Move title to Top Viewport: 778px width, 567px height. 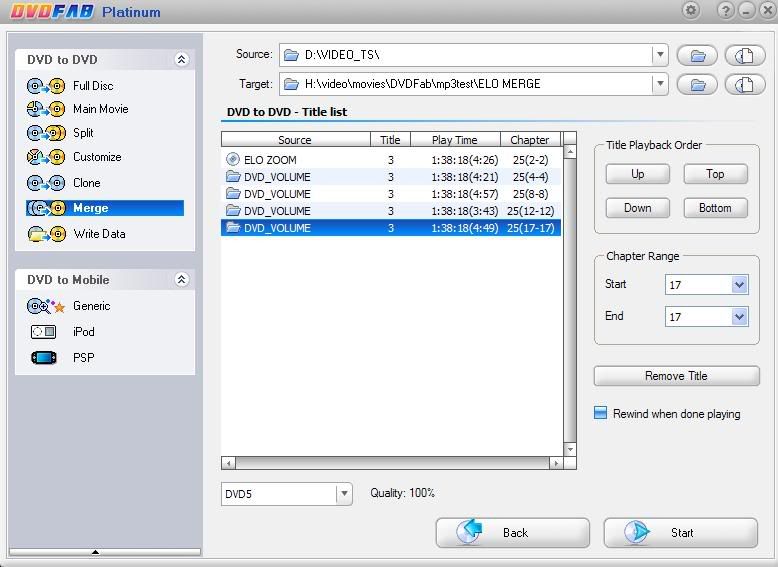[x=715, y=174]
